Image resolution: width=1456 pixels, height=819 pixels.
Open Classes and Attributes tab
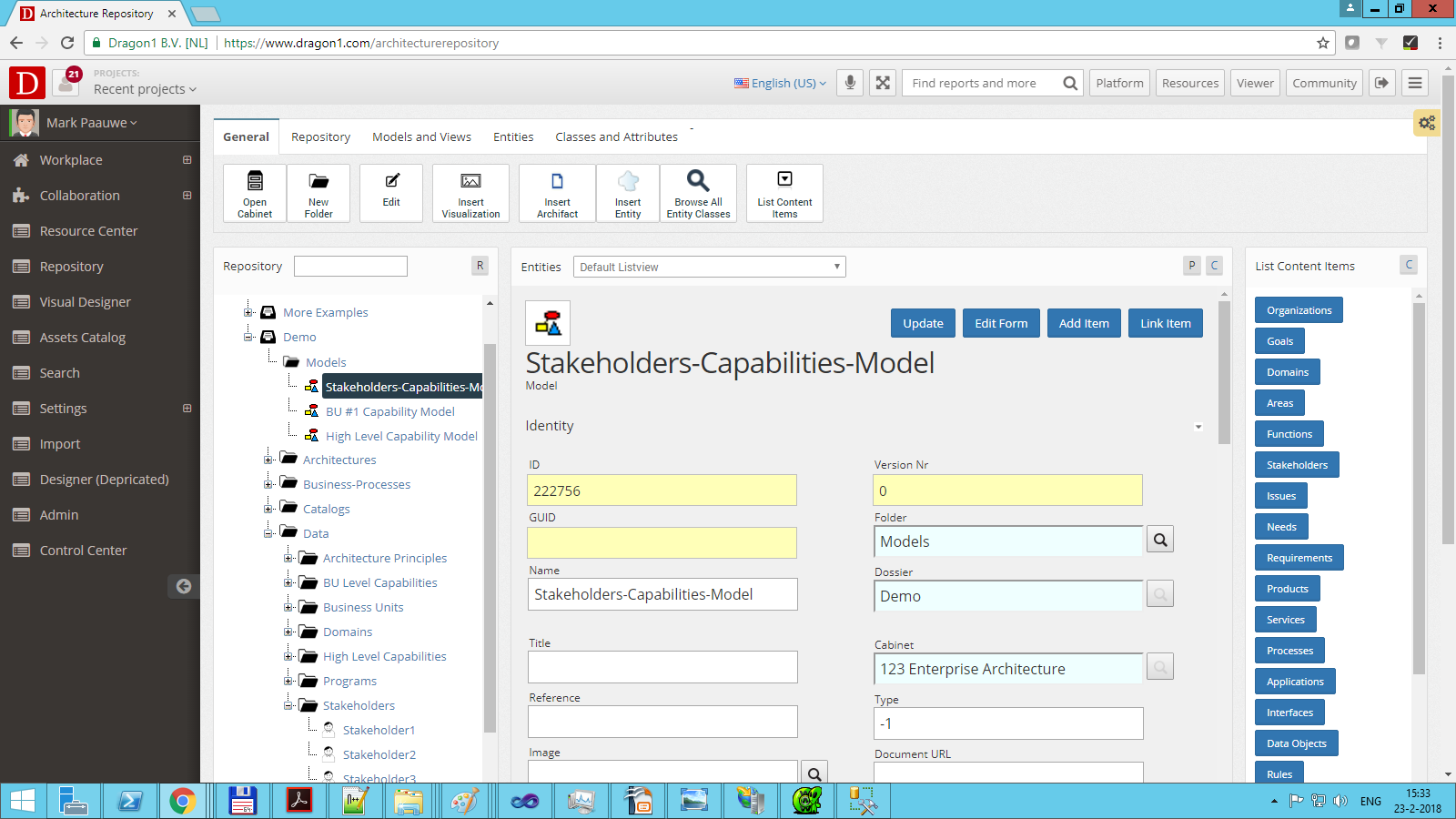coord(616,137)
